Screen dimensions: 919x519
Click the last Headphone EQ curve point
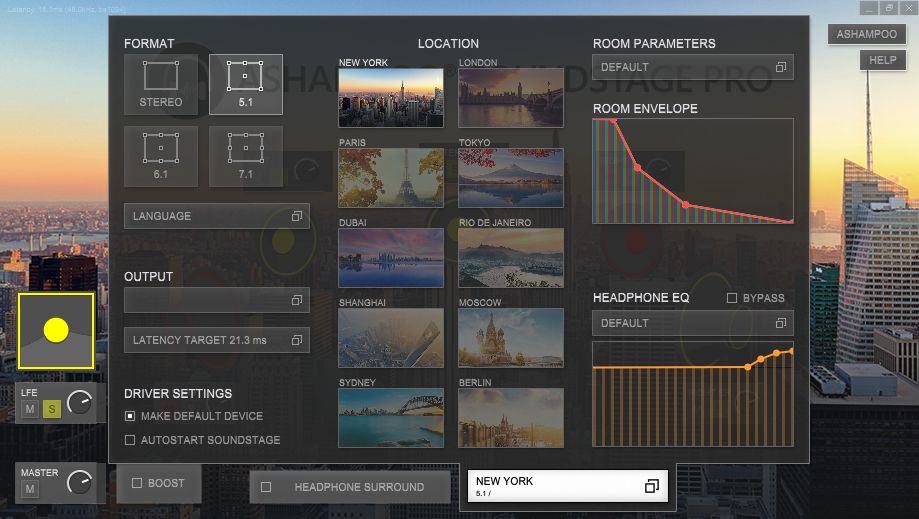click(791, 351)
